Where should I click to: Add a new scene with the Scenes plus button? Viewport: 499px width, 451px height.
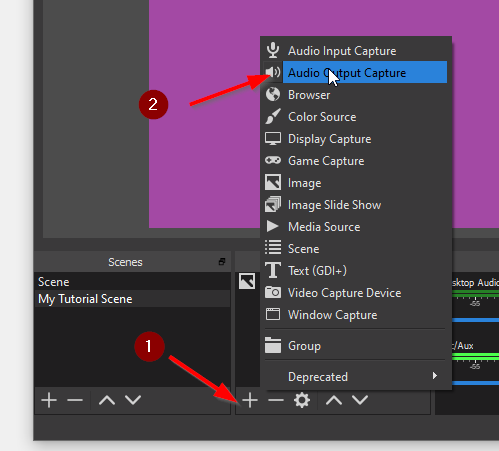[x=49, y=400]
